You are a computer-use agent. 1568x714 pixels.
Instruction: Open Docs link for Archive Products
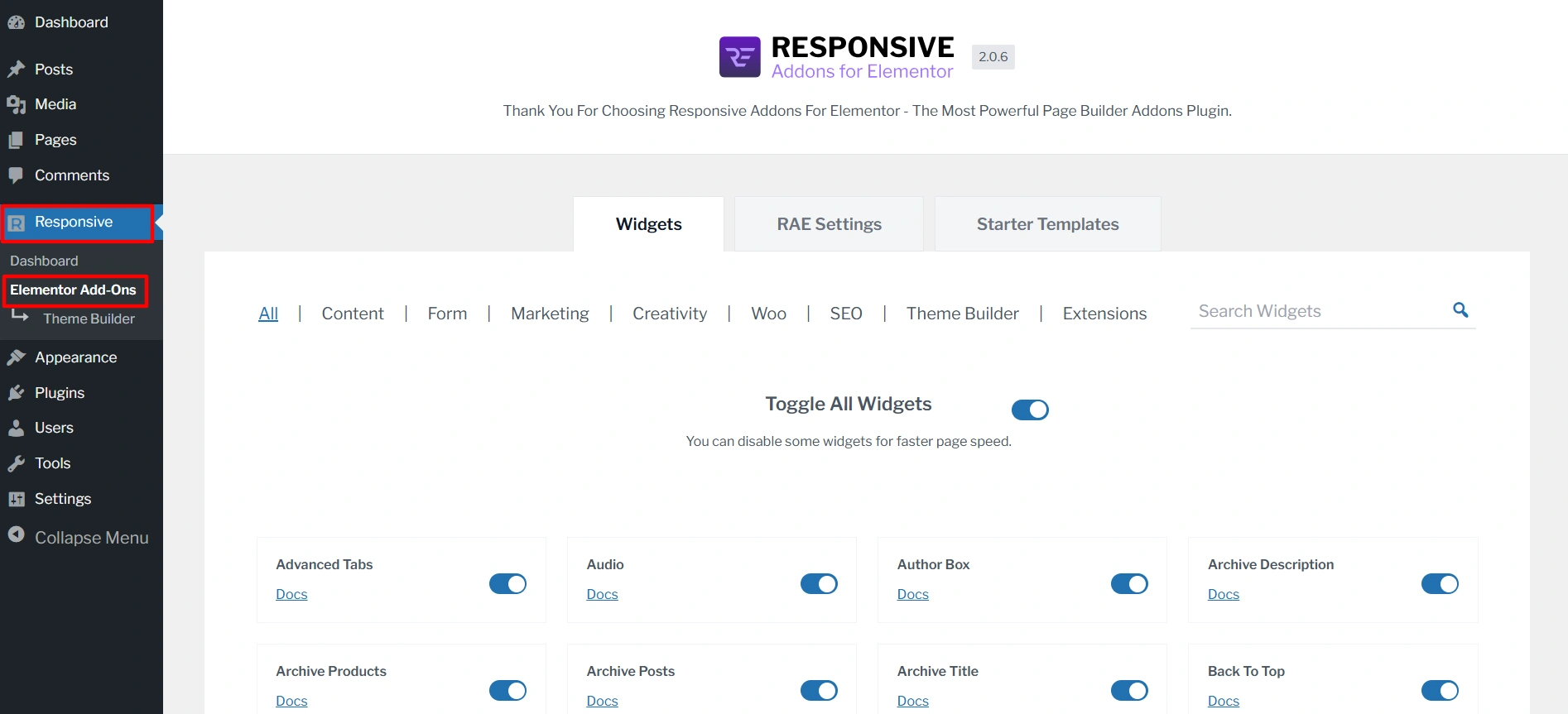(x=291, y=701)
